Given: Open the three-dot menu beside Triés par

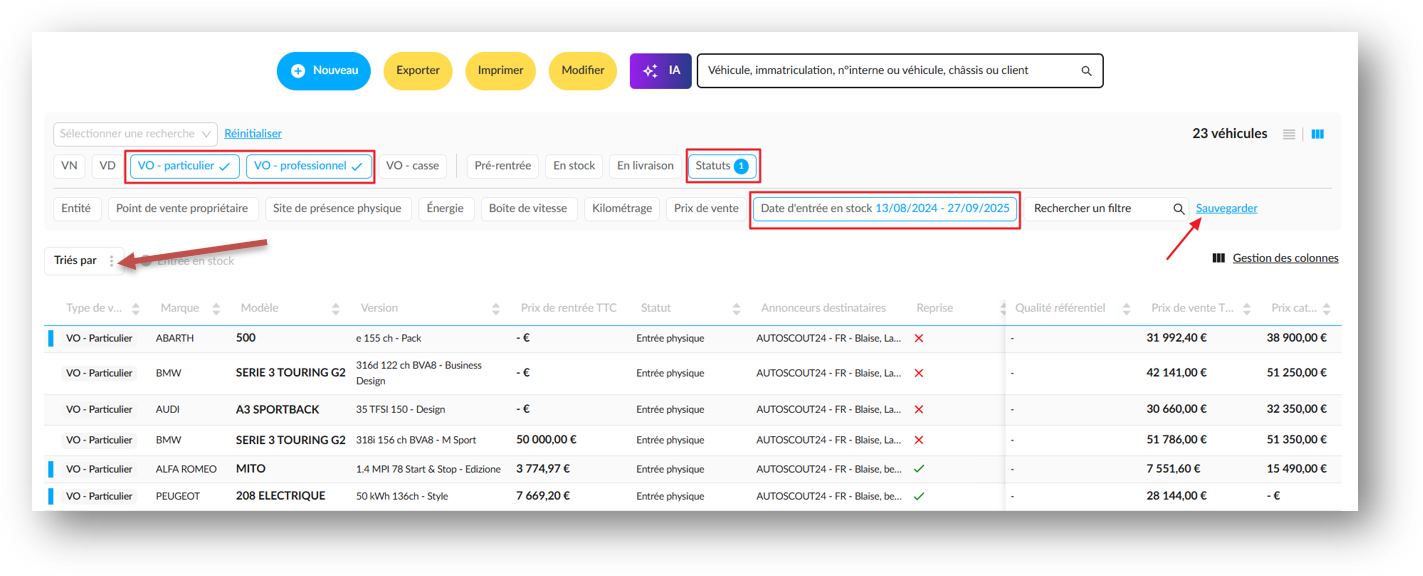Looking at the screenshot, I should pos(111,261).
